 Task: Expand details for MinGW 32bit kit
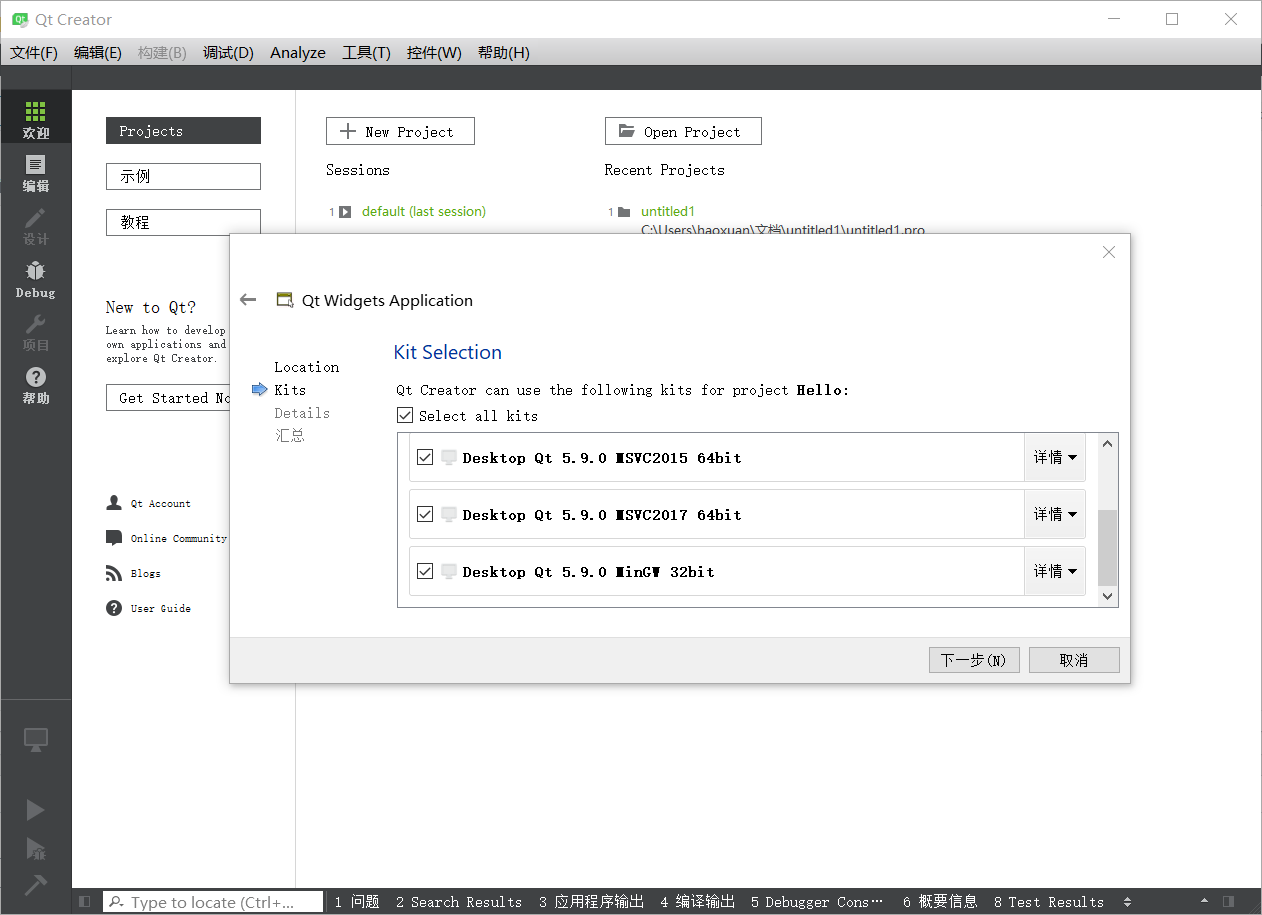point(1055,571)
